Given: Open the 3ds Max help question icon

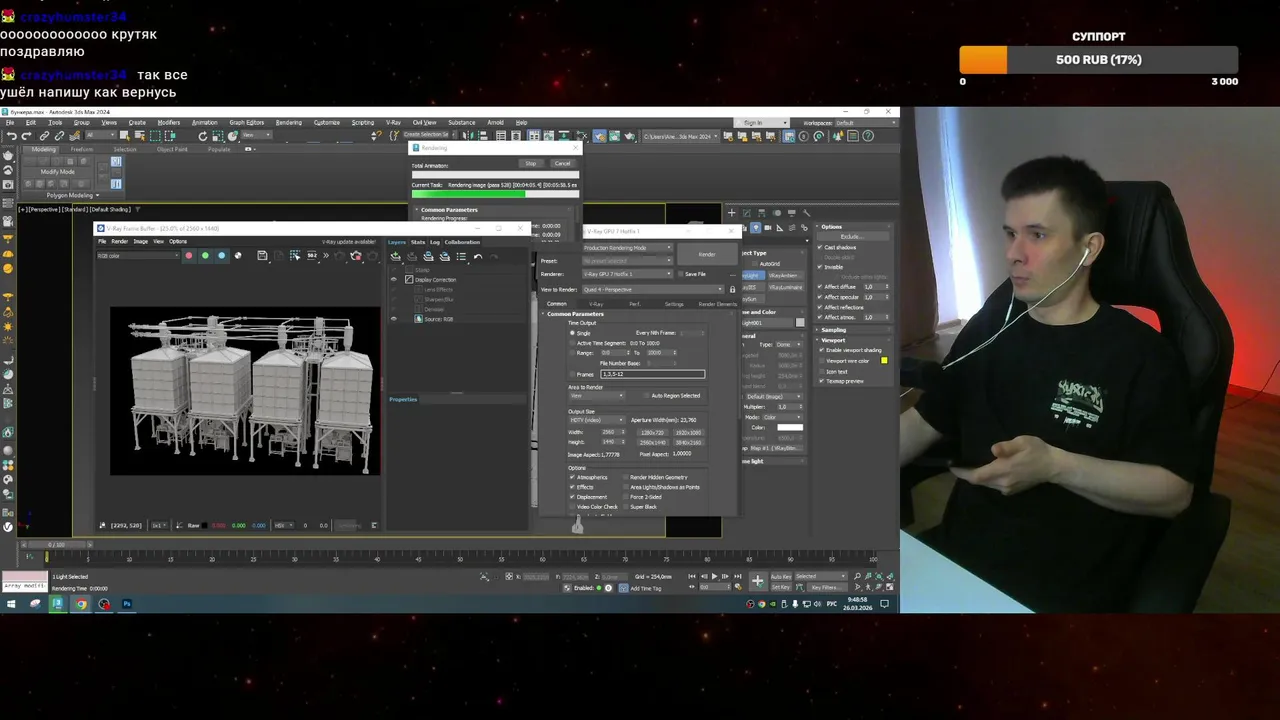Looking at the screenshot, I should pos(868,136).
